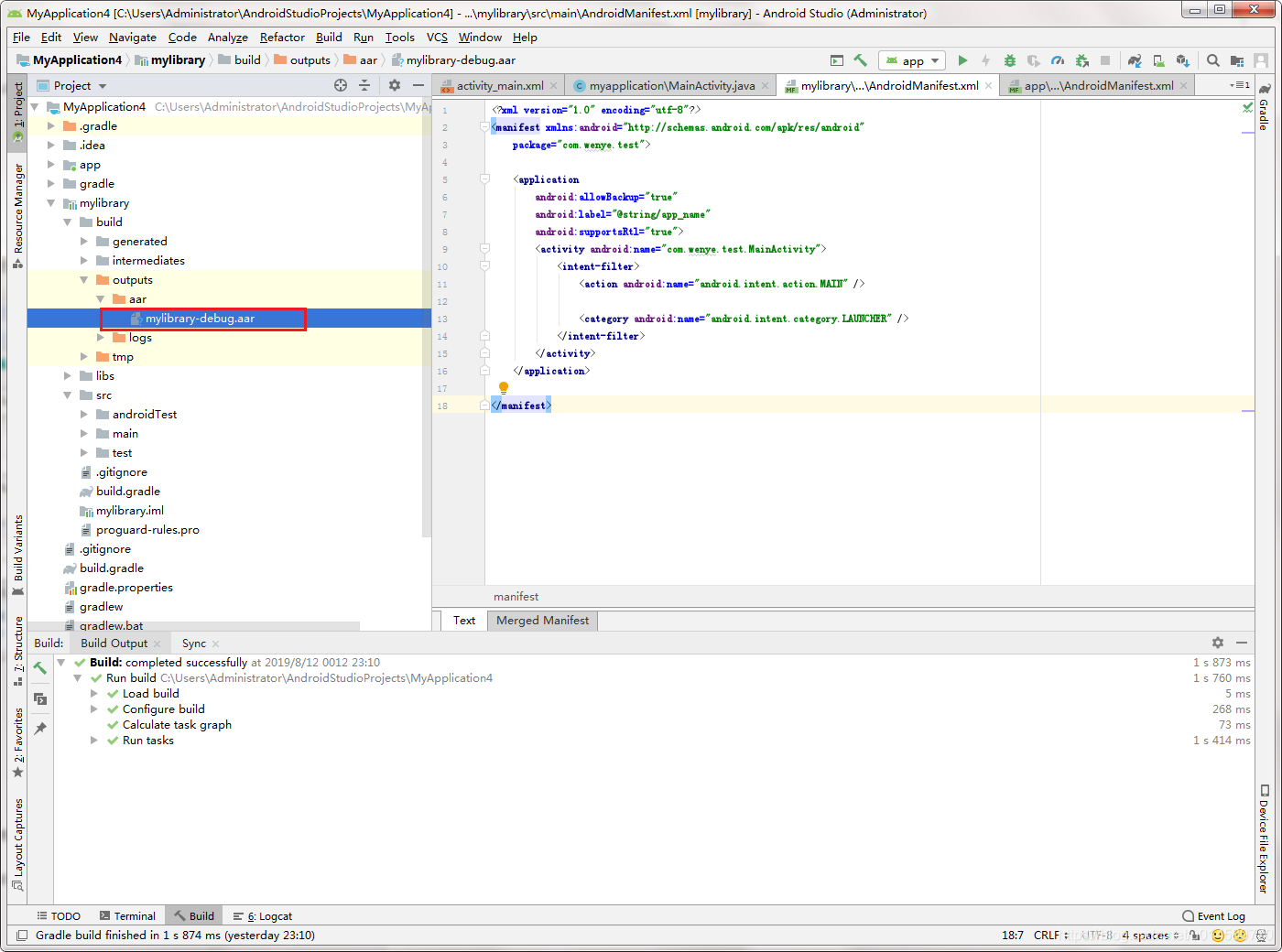Hide the Build panel with its minus icon
Screen dimensions: 1282x952
pyautogui.click(x=1242, y=643)
